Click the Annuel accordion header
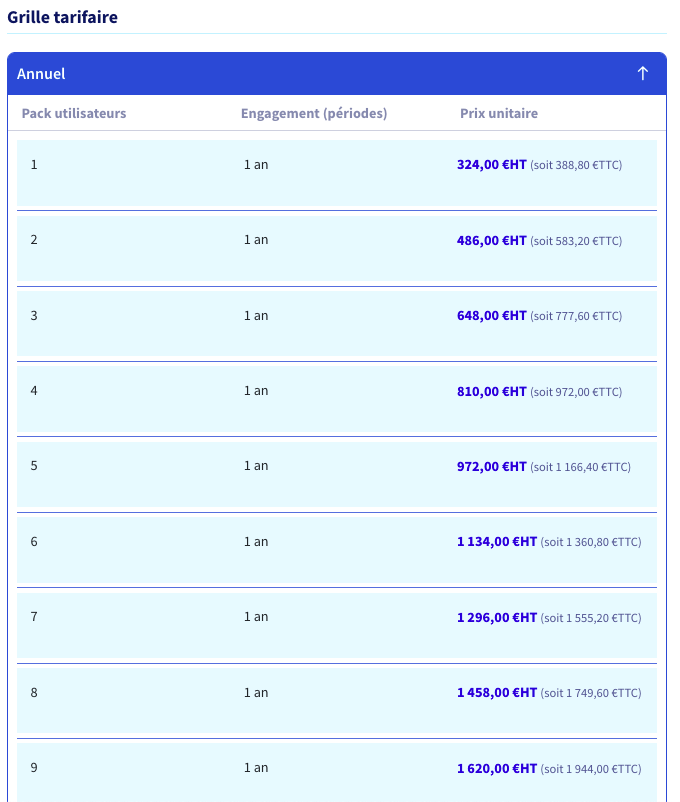This screenshot has height=802, width=680. (x=337, y=74)
